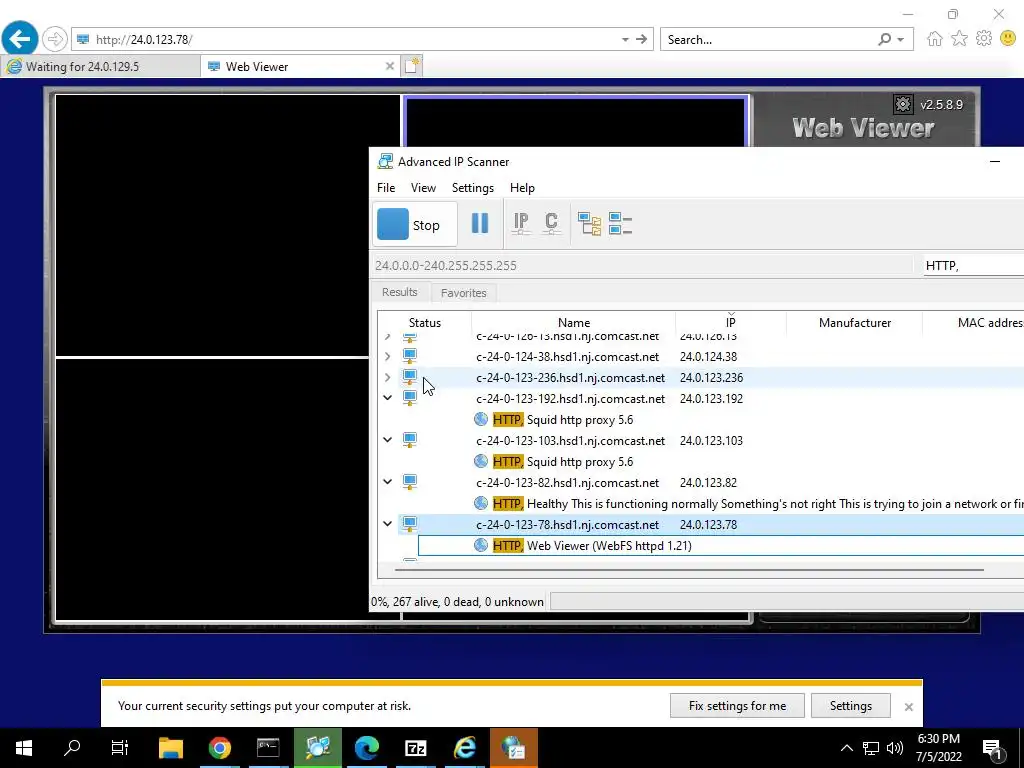The width and height of the screenshot is (1024, 768).
Task: Close the Web Viewer browser tab
Action: click(390, 66)
